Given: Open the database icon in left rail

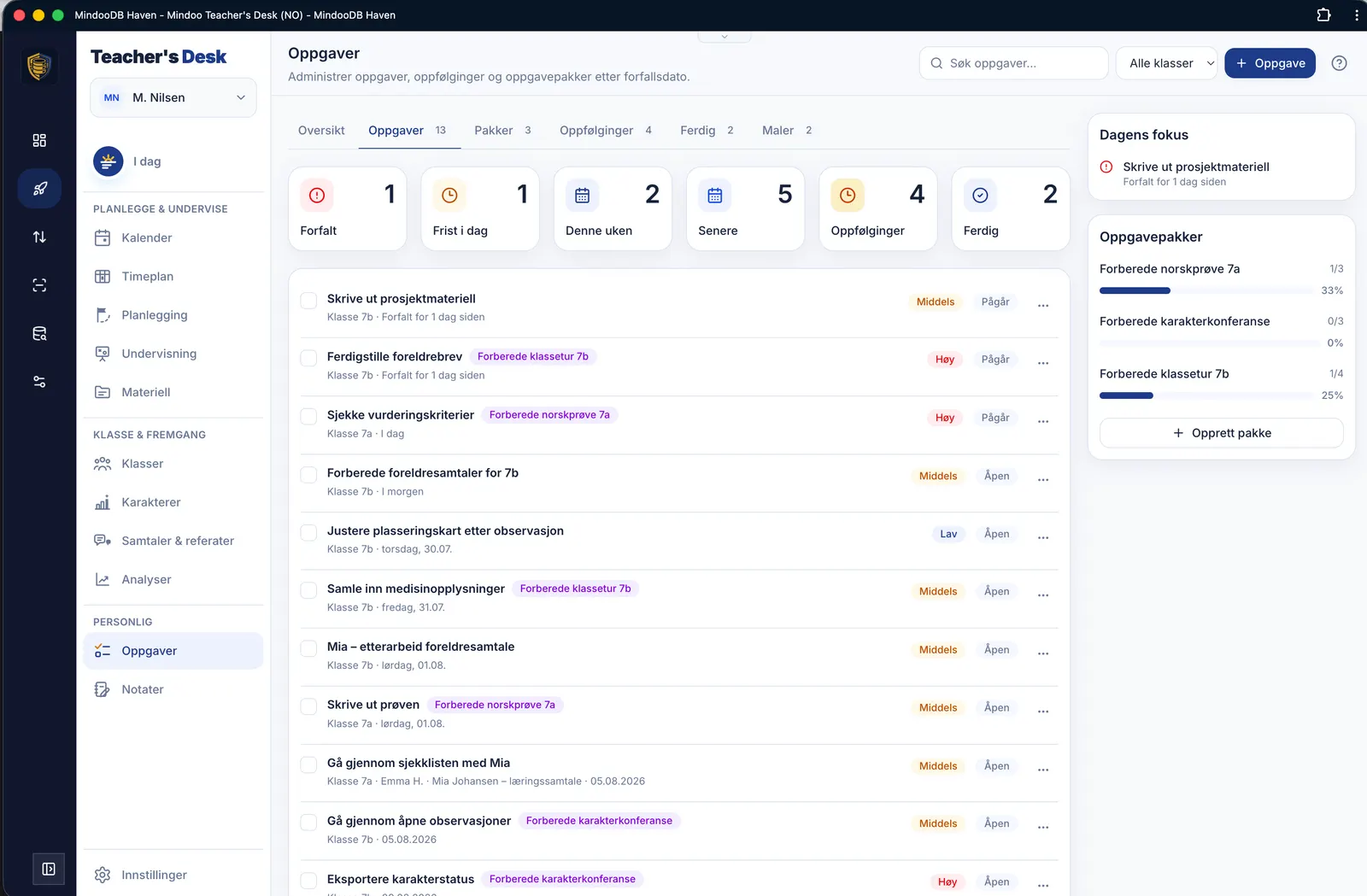Looking at the screenshot, I should 39,333.
